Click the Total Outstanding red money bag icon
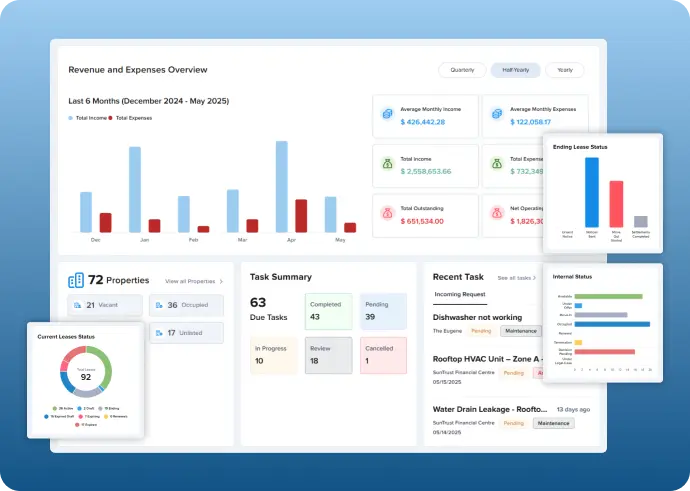The width and height of the screenshot is (690, 491). (387, 213)
